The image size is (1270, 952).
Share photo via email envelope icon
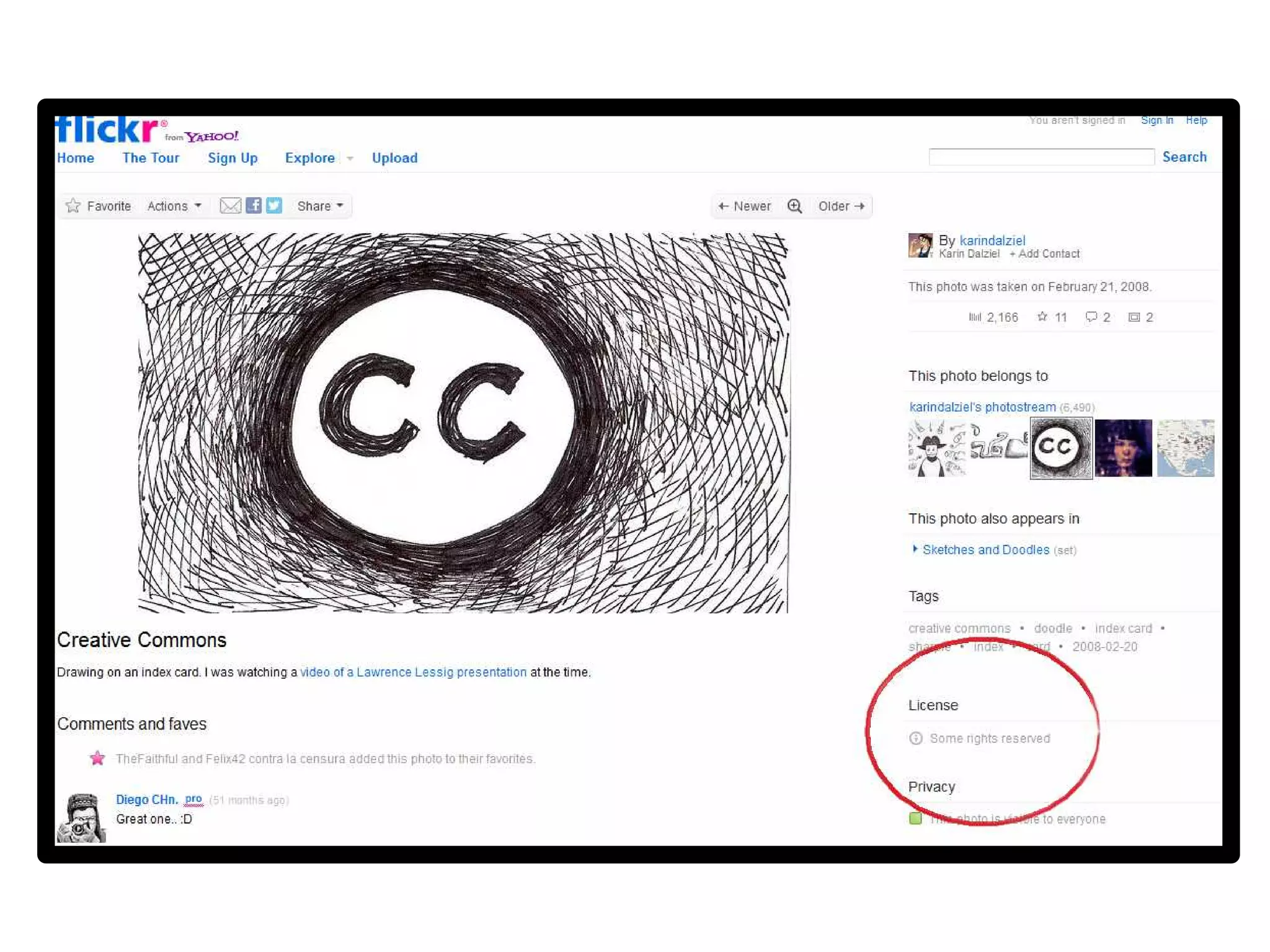pyautogui.click(x=230, y=206)
